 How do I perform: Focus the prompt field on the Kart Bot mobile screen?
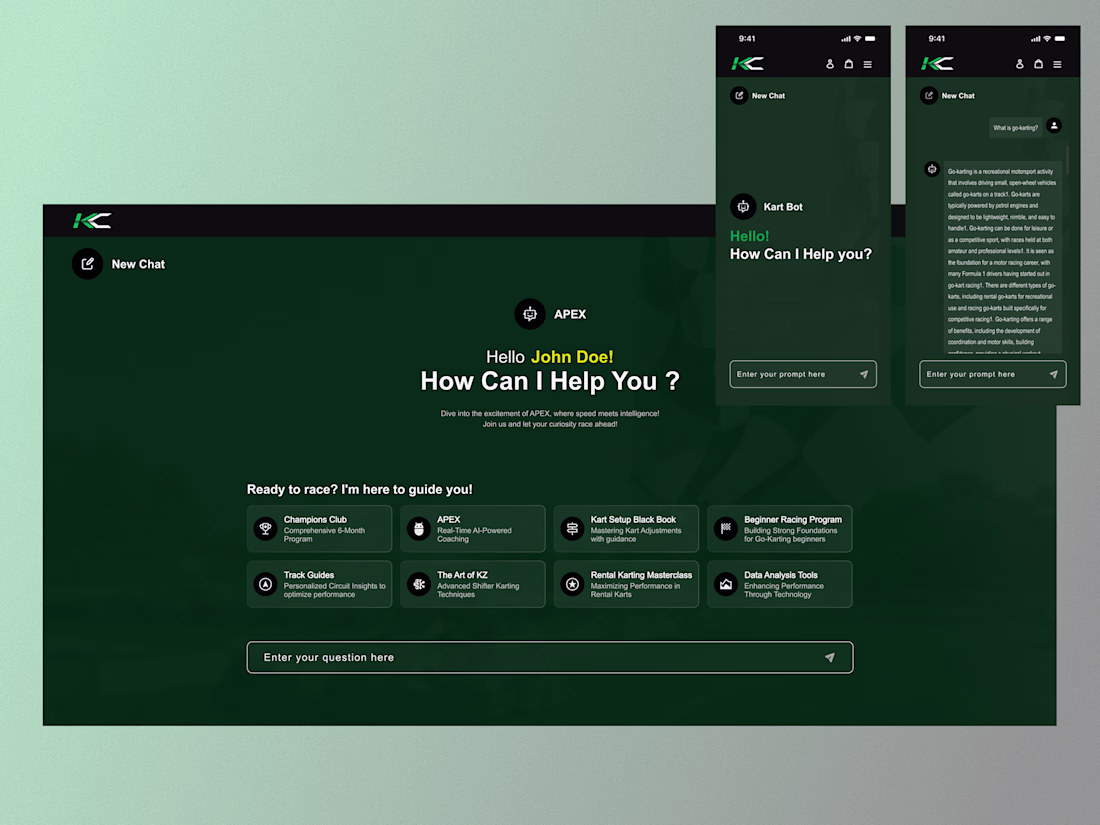[803, 374]
